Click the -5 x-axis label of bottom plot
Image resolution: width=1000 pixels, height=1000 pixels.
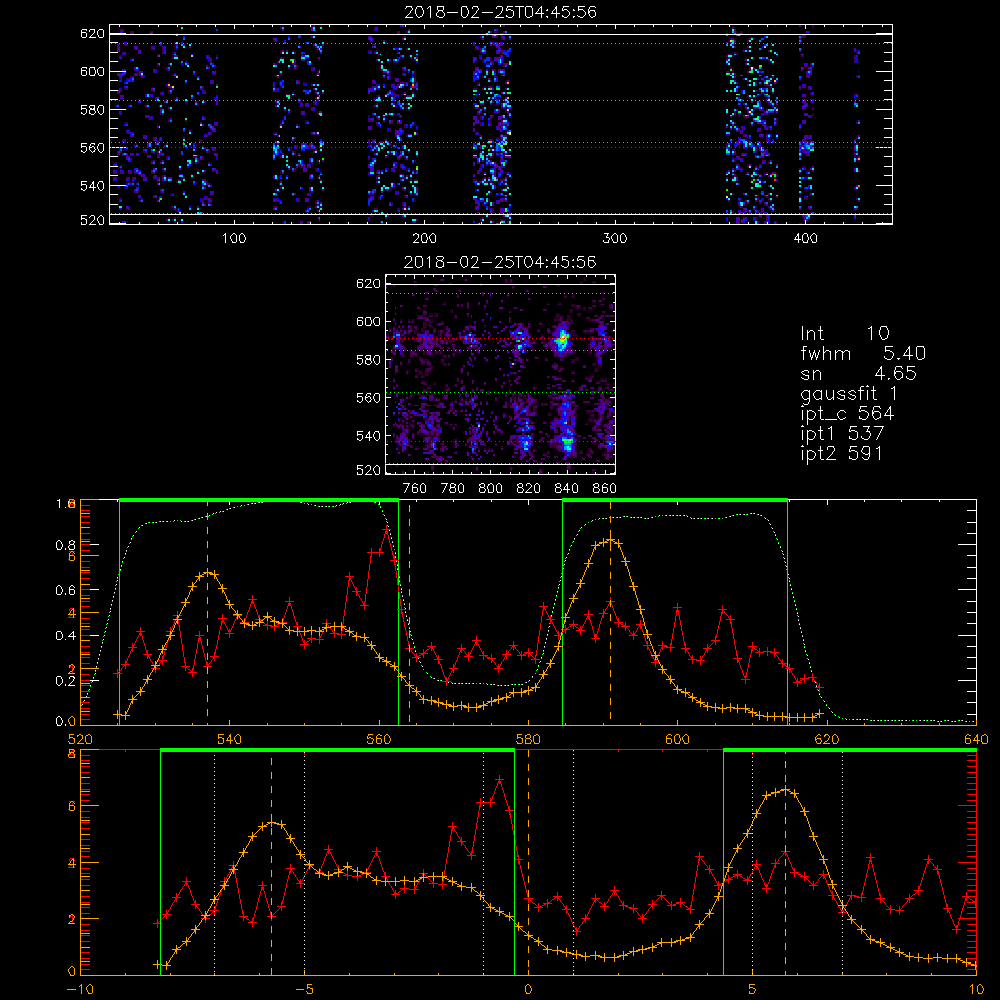[304, 990]
